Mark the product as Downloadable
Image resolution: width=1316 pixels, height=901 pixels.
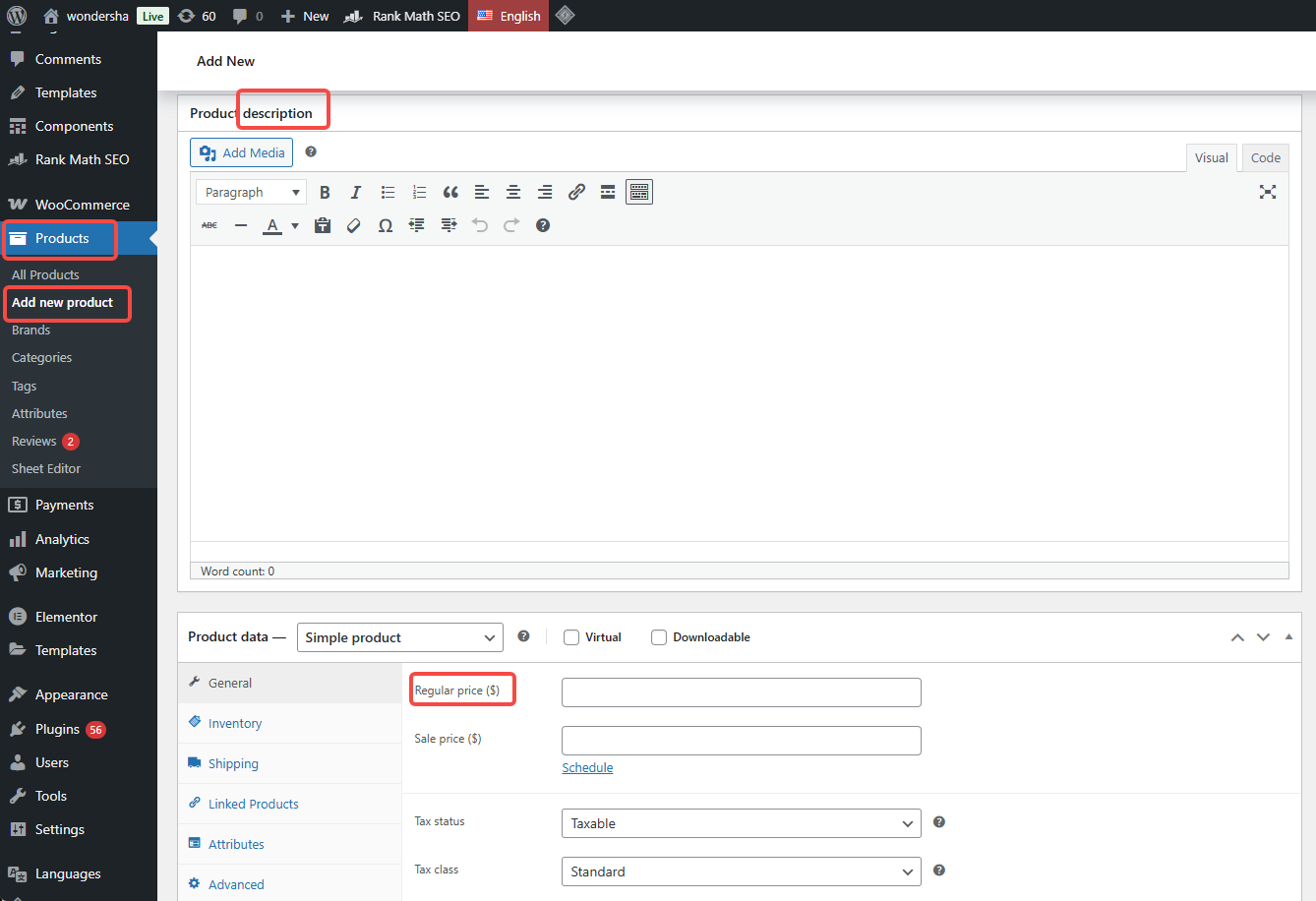point(658,637)
